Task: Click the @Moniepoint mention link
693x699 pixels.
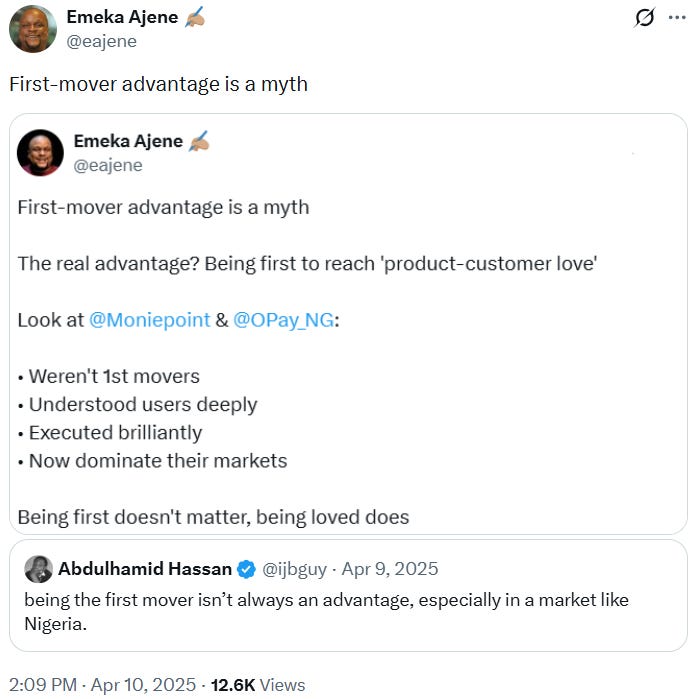Action: (x=150, y=321)
